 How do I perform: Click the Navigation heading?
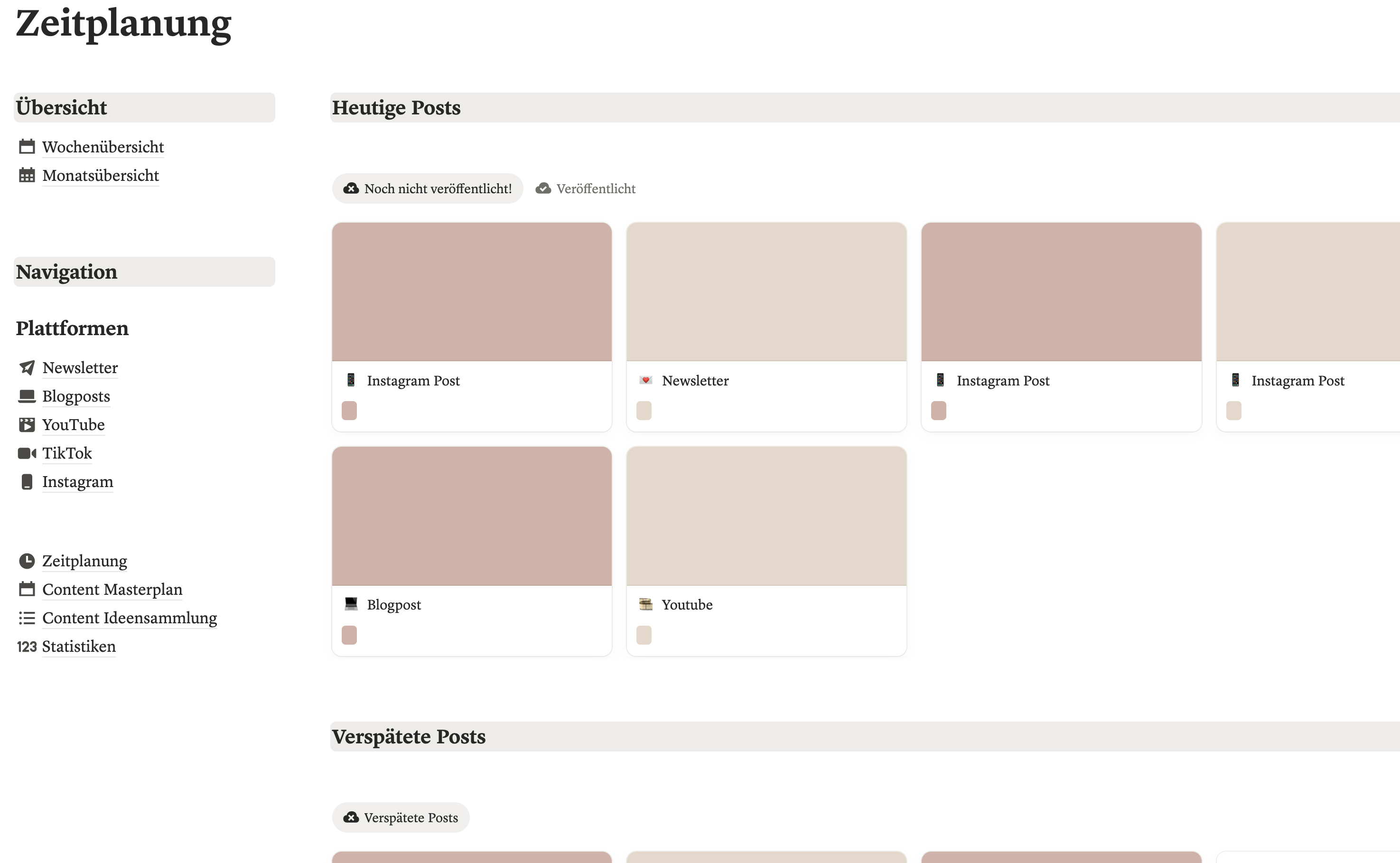click(x=67, y=272)
